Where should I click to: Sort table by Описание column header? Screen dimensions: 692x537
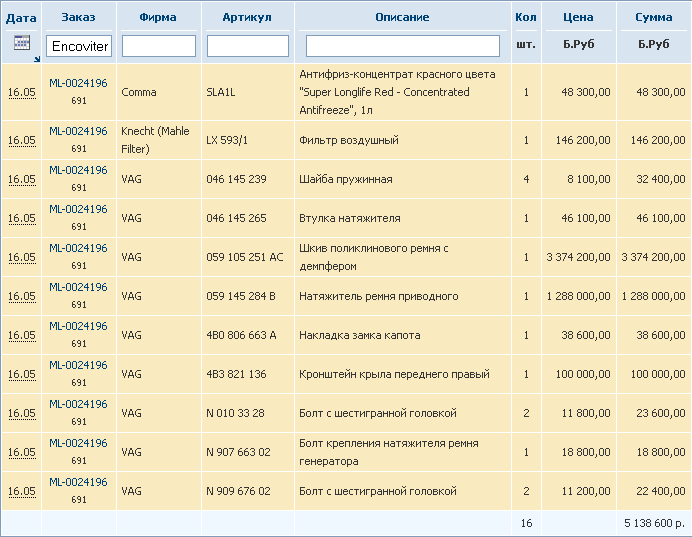coord(402,17)
